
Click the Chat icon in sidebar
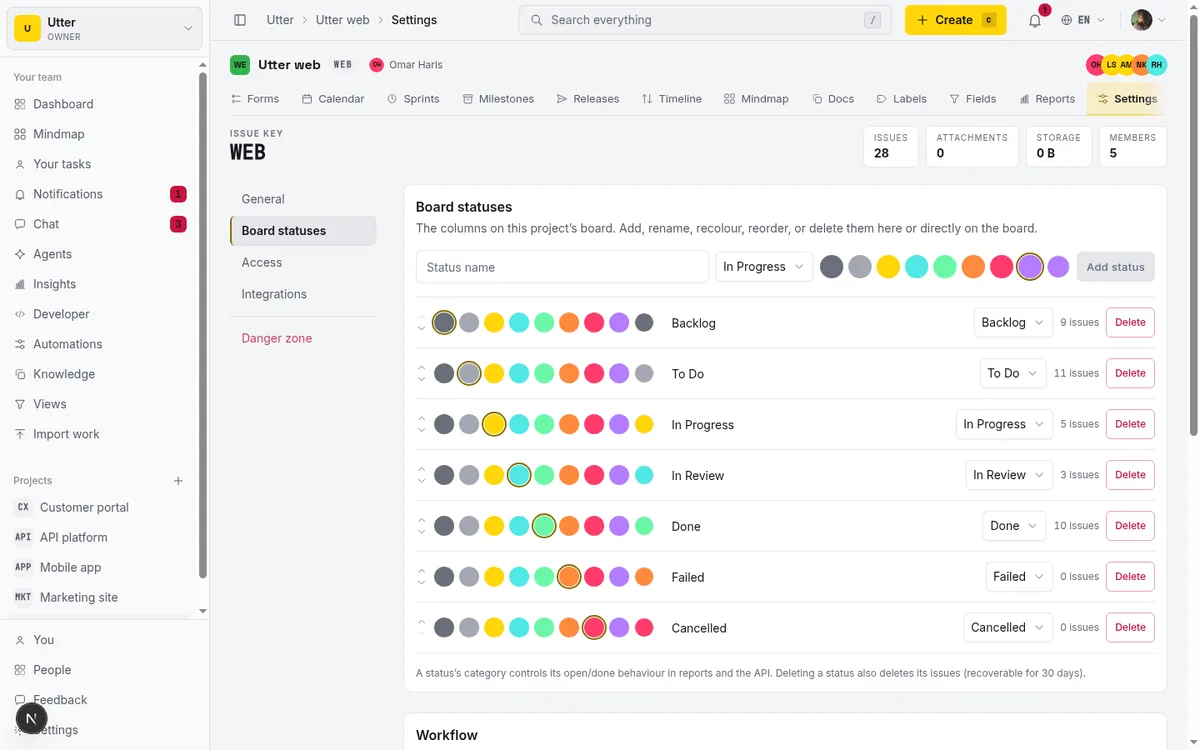(20, 224)
